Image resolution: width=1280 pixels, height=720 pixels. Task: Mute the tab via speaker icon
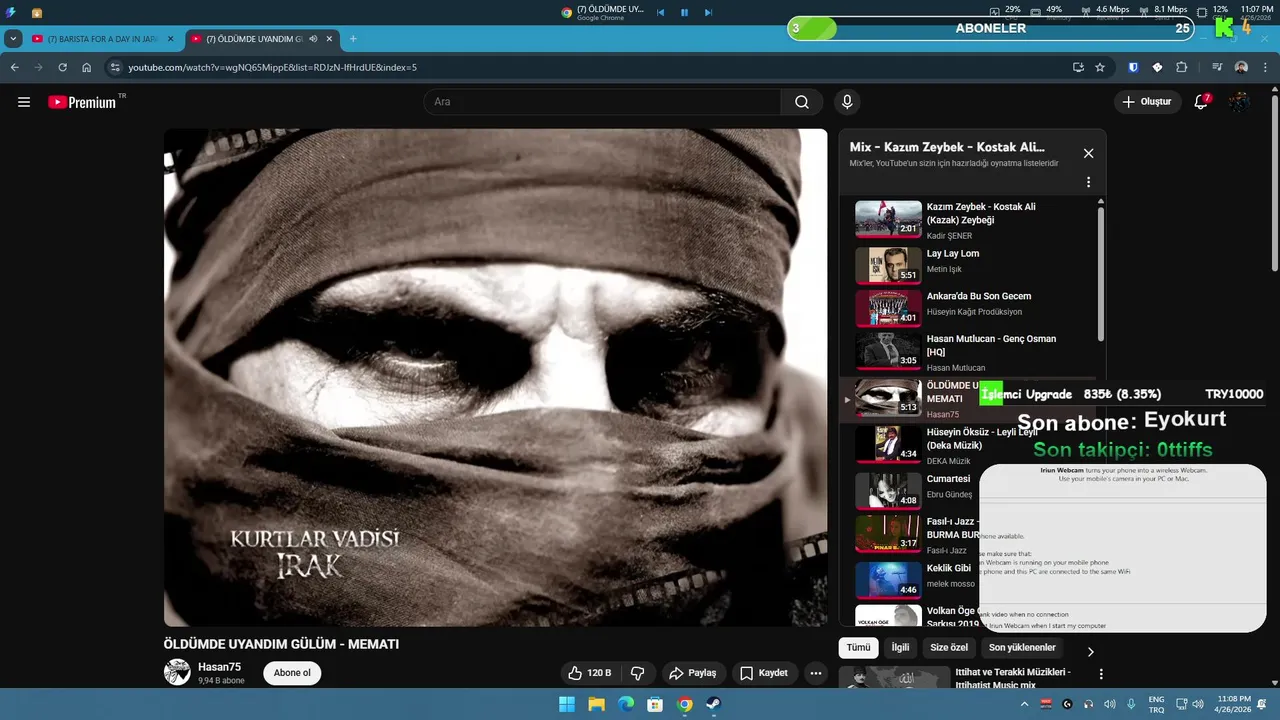313,39
